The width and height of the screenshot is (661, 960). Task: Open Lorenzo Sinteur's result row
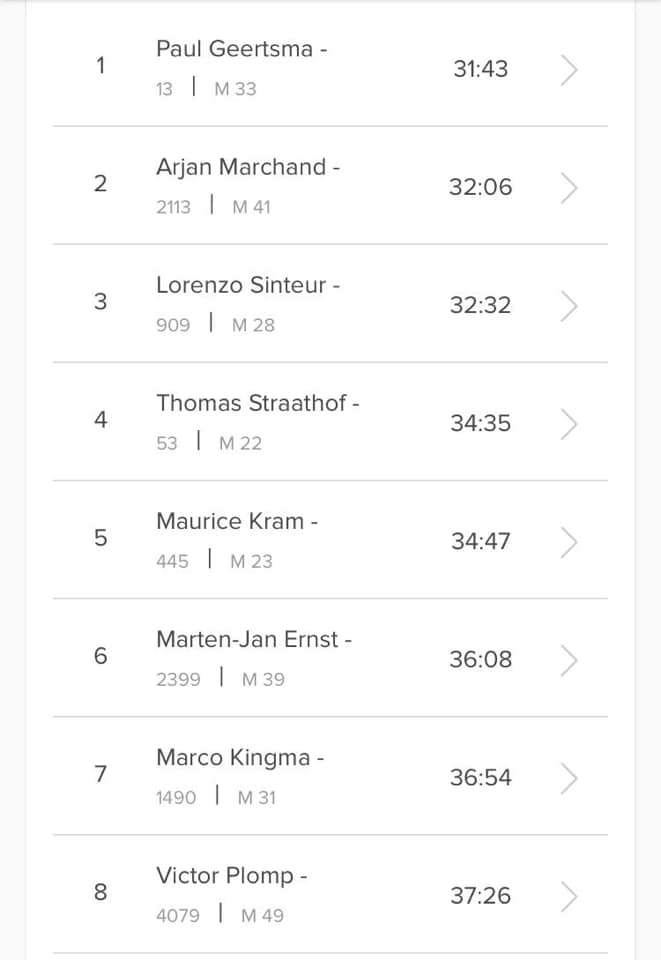pos(330,304)
